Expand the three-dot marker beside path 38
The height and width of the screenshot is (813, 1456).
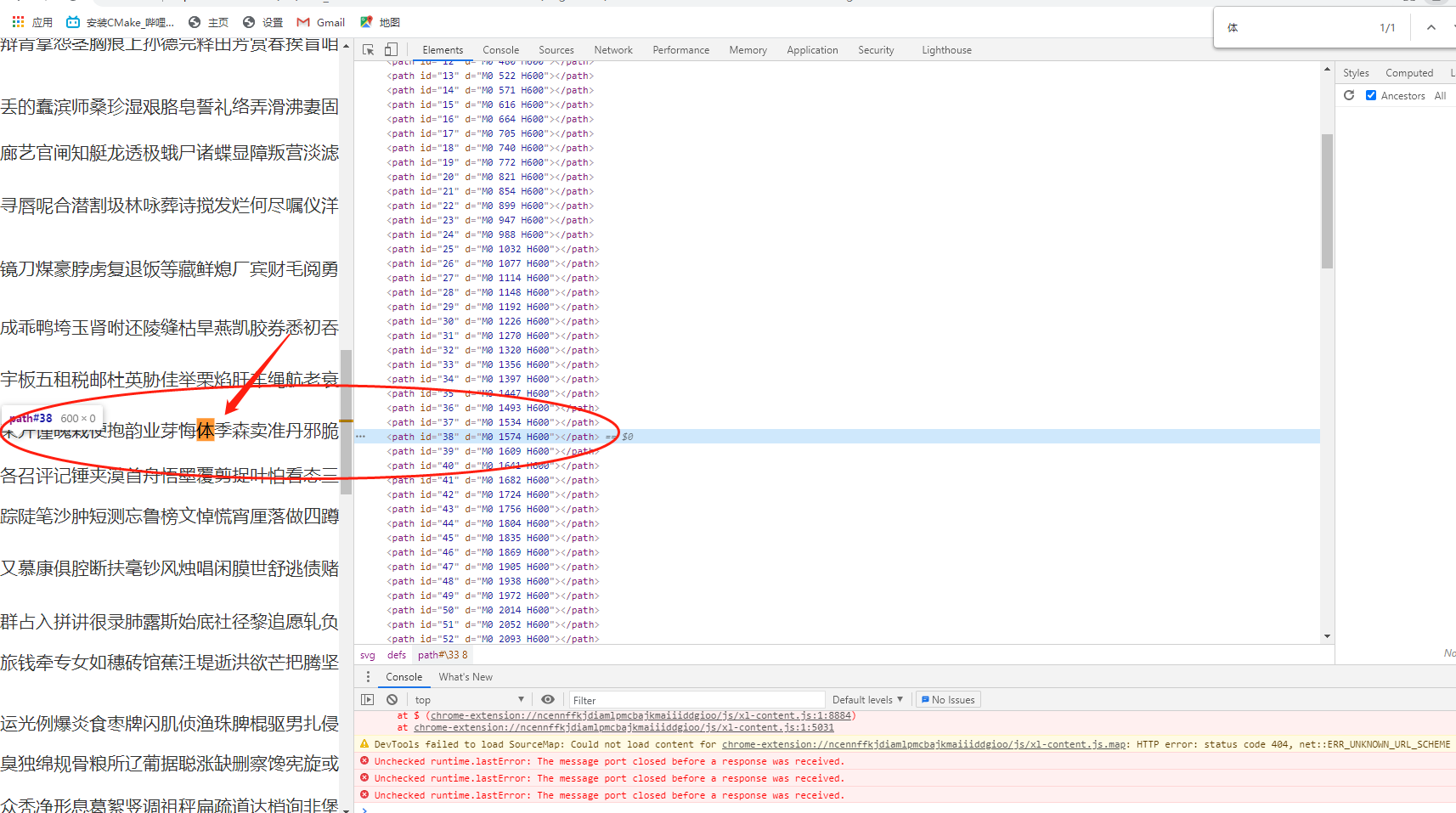tap(361, 437)
